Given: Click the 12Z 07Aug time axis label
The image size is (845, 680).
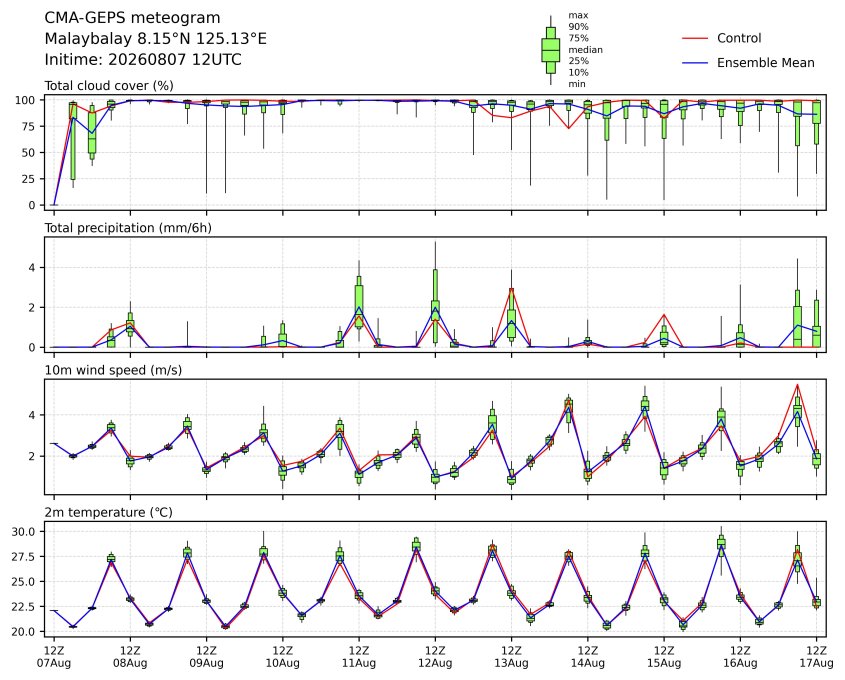Looking at the screenshot, I should click(54, 656).
